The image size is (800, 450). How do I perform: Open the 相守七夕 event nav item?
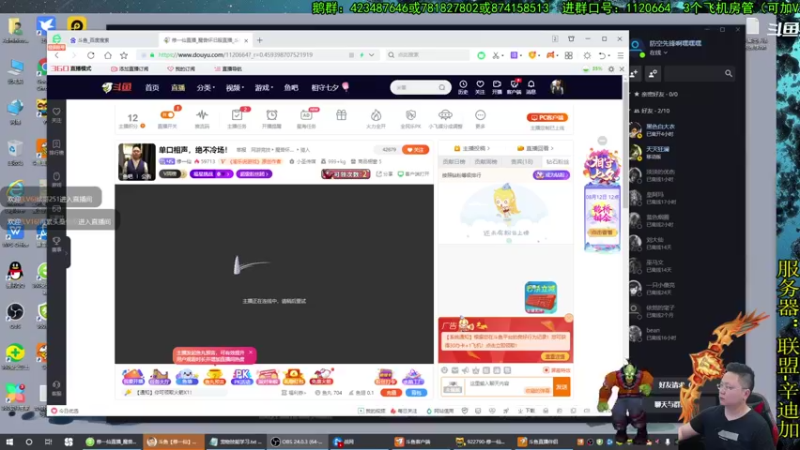point(330,88)
